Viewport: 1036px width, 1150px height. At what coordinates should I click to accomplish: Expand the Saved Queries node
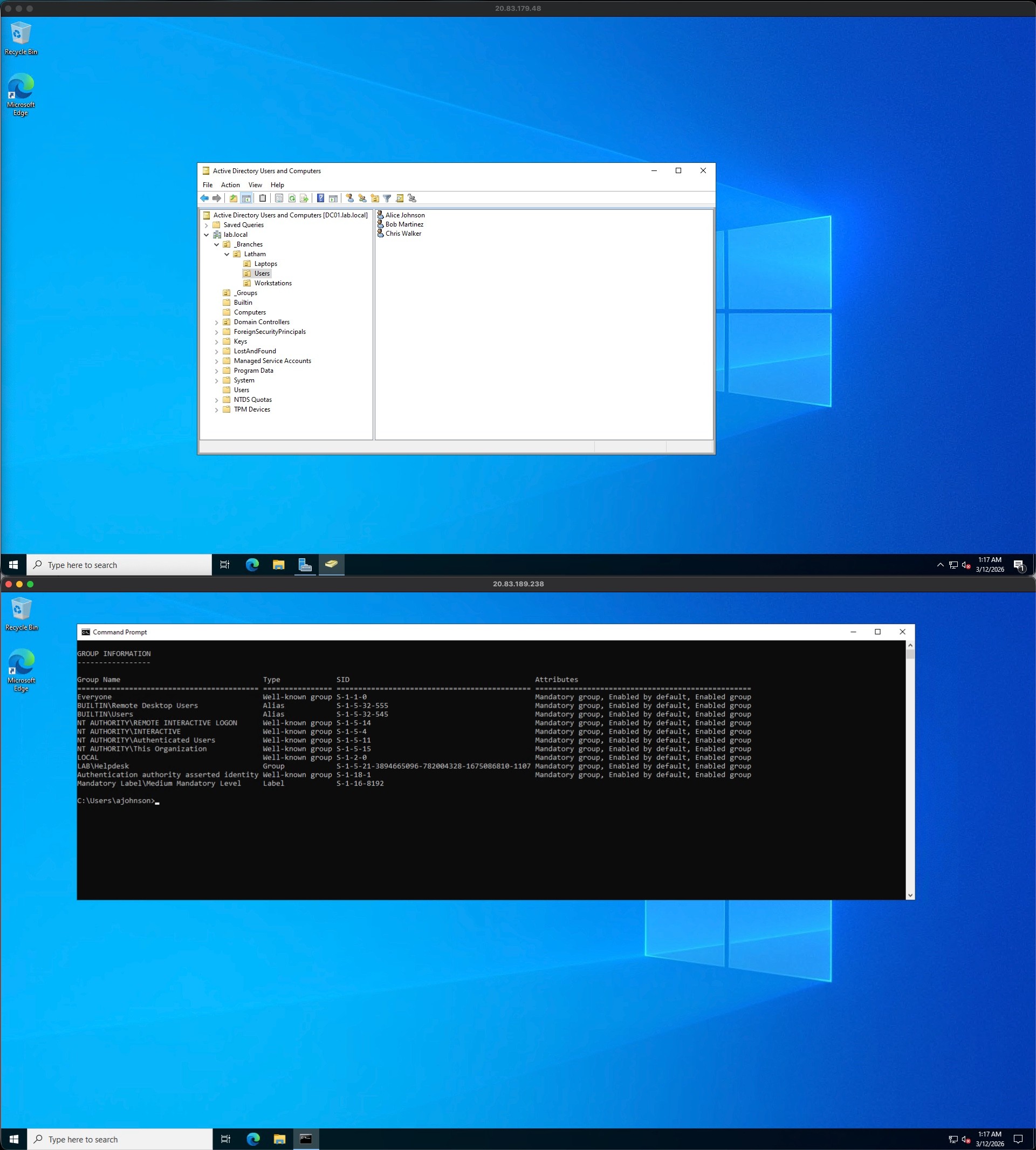click(x=206, y=225)
